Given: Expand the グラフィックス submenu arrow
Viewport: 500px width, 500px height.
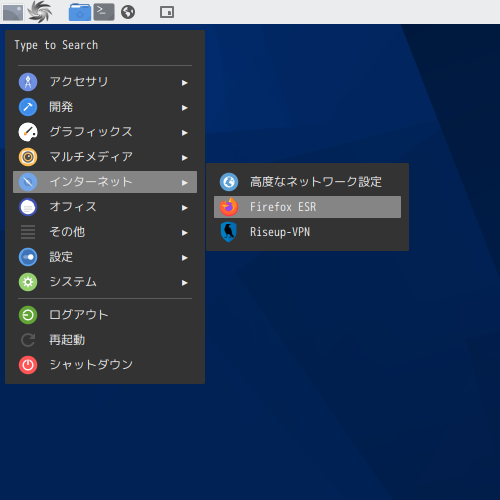Looking at the screenshot, I should pyautogui.click(x=185, y=133).
